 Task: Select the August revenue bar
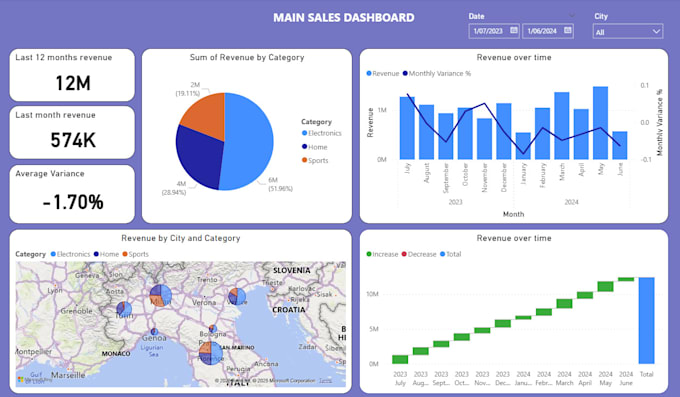pos(427,132)
